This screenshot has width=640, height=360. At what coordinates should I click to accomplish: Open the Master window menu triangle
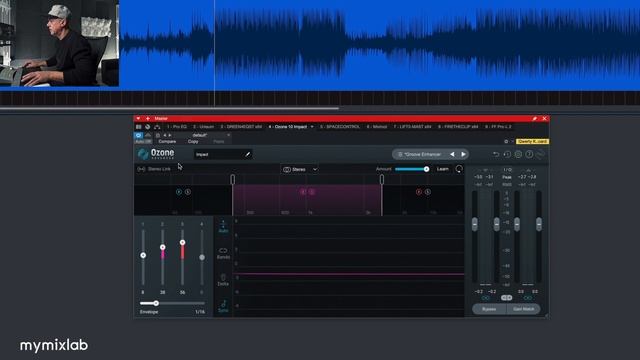[x=138, y=118]
